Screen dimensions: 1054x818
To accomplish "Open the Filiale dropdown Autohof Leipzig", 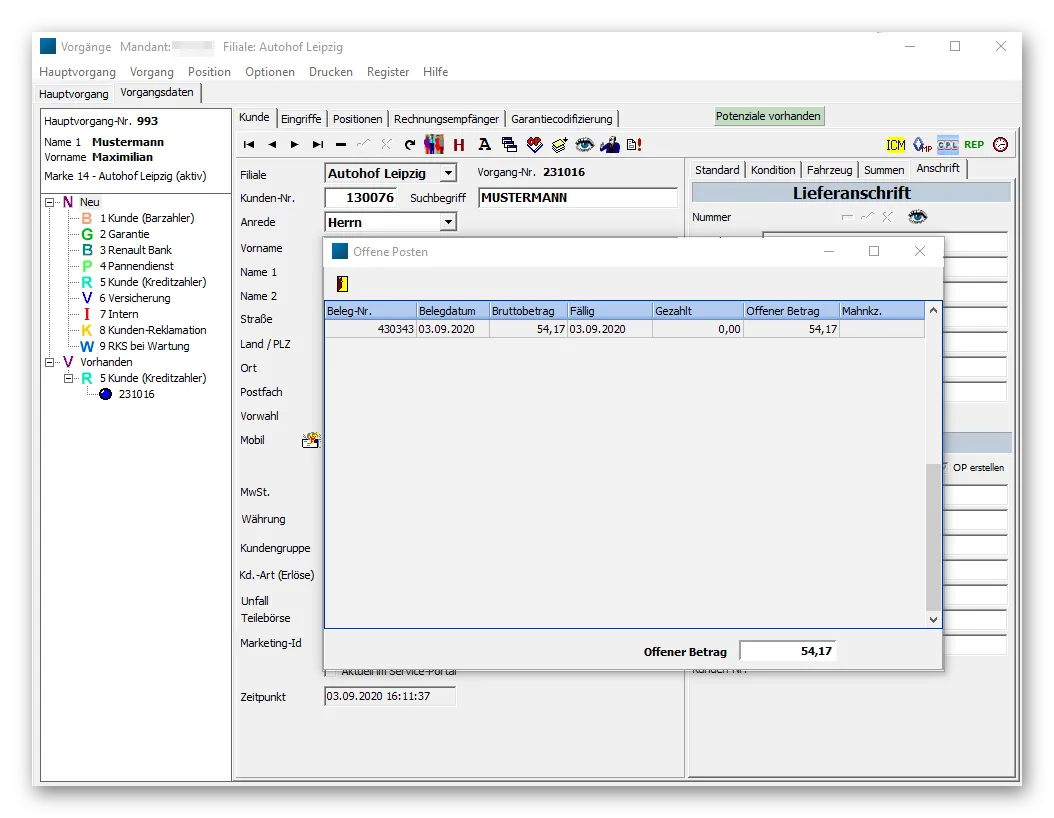I will 448,173.
